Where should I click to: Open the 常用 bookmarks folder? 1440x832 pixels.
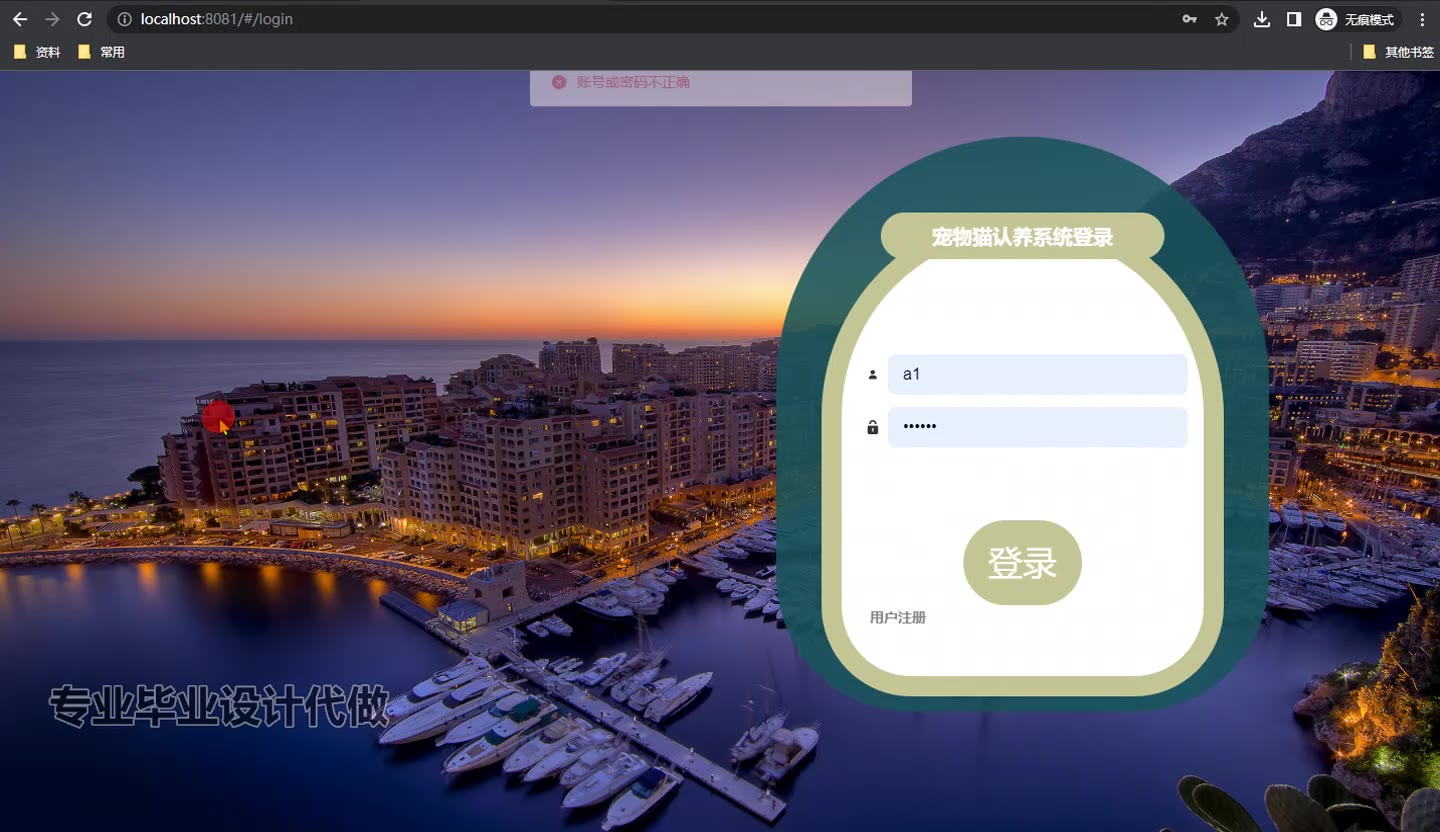click(x=101, y=52)
